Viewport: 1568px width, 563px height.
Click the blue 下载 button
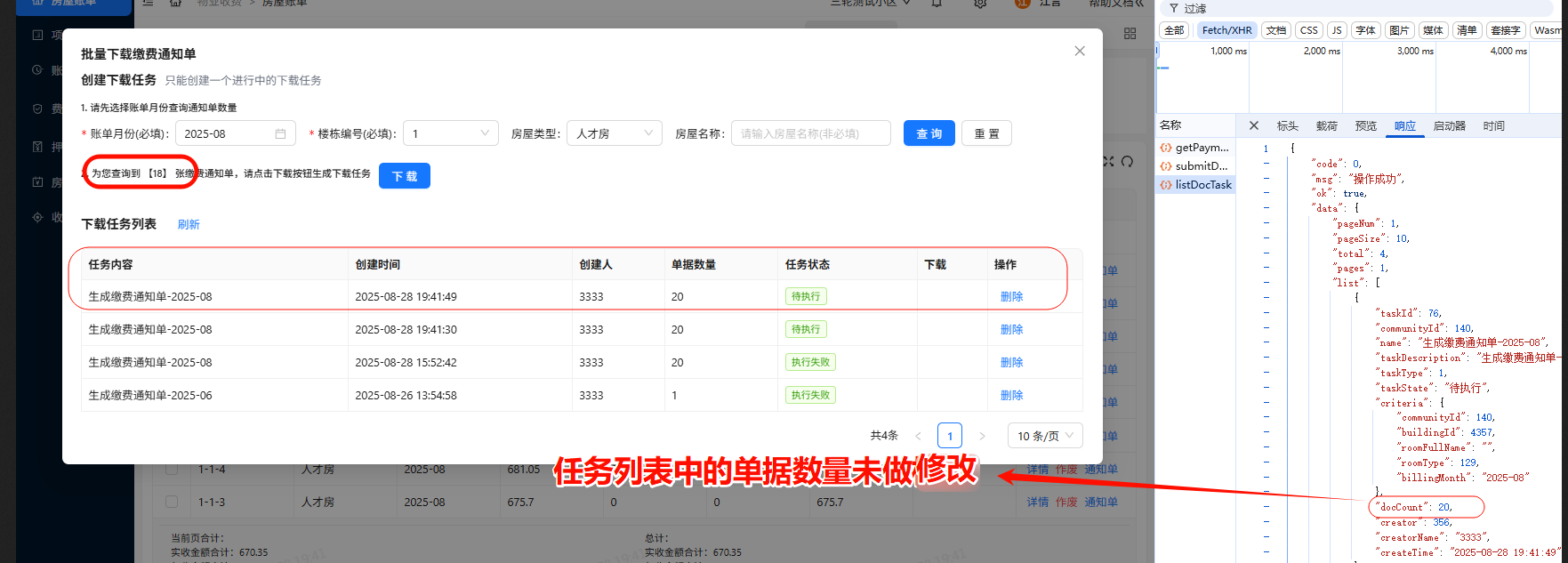pyautogui.click(x=405, y=176)
